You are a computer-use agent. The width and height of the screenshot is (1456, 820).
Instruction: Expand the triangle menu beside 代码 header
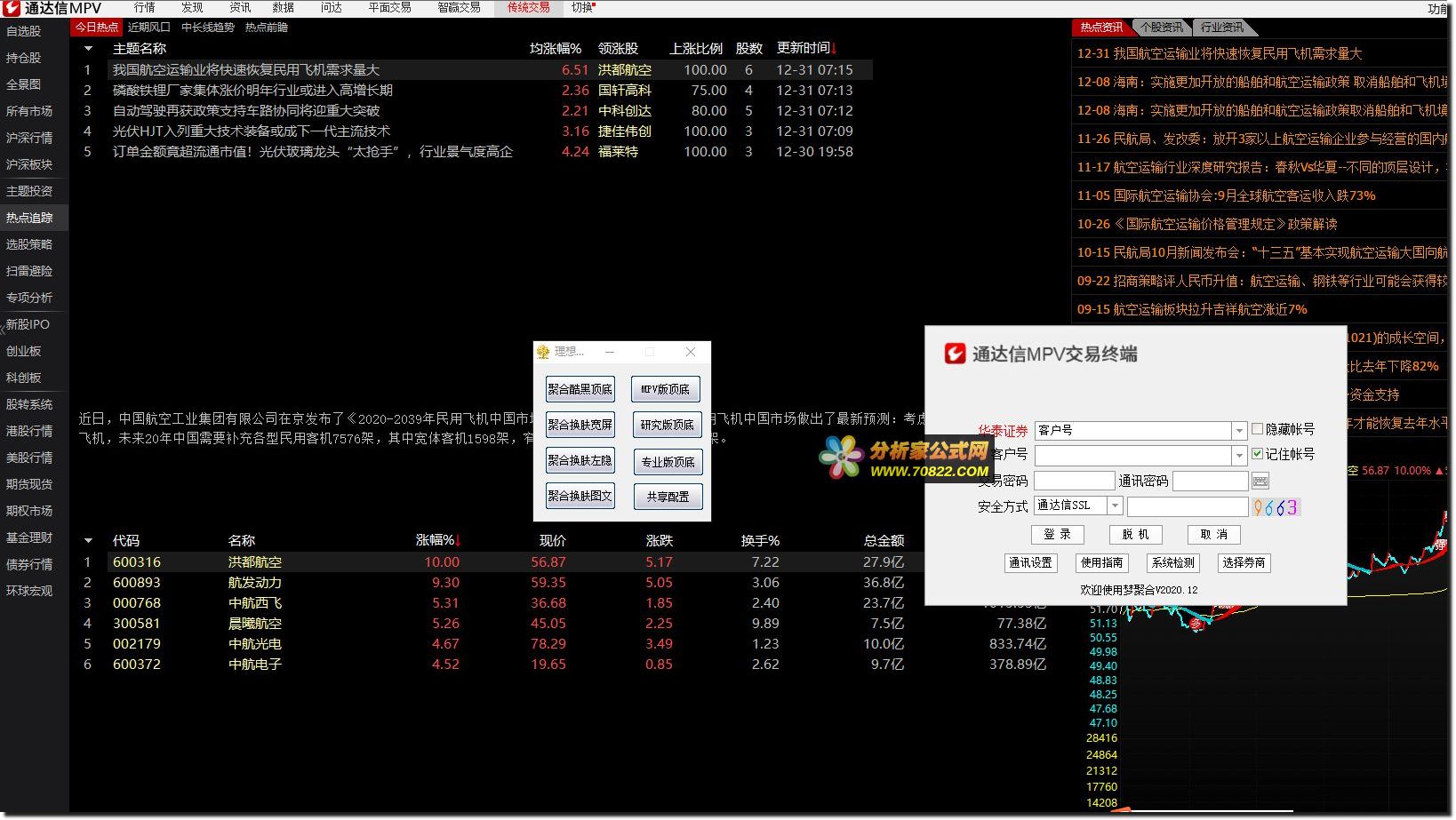pos(88,540)
